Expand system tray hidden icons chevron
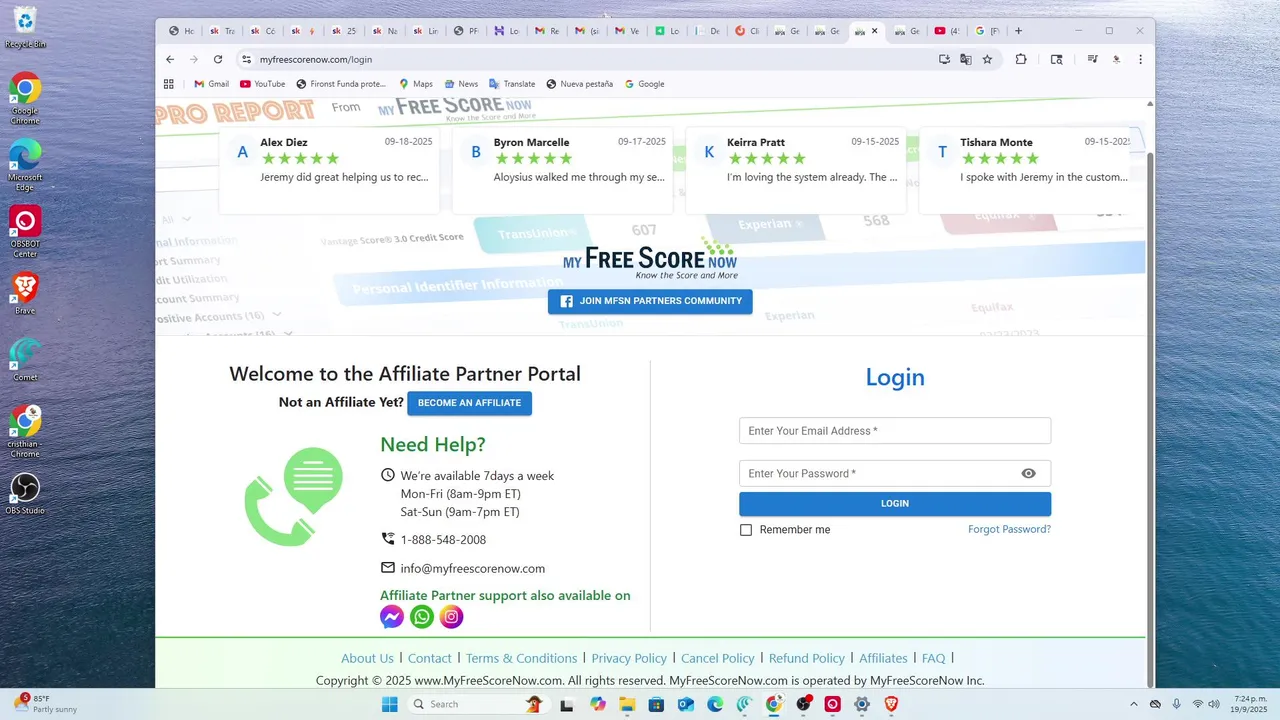 coord(1133,704)
